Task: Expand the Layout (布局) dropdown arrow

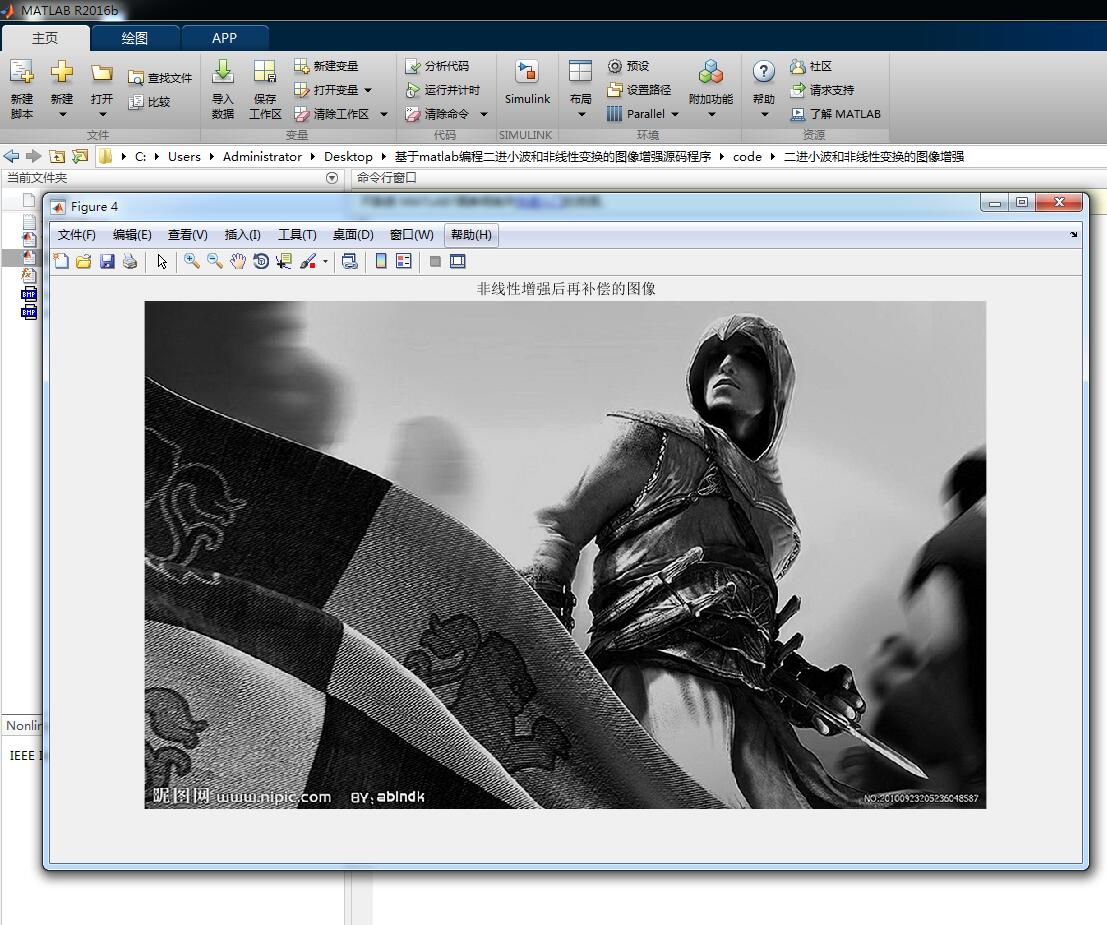Action: coord(581,114)
